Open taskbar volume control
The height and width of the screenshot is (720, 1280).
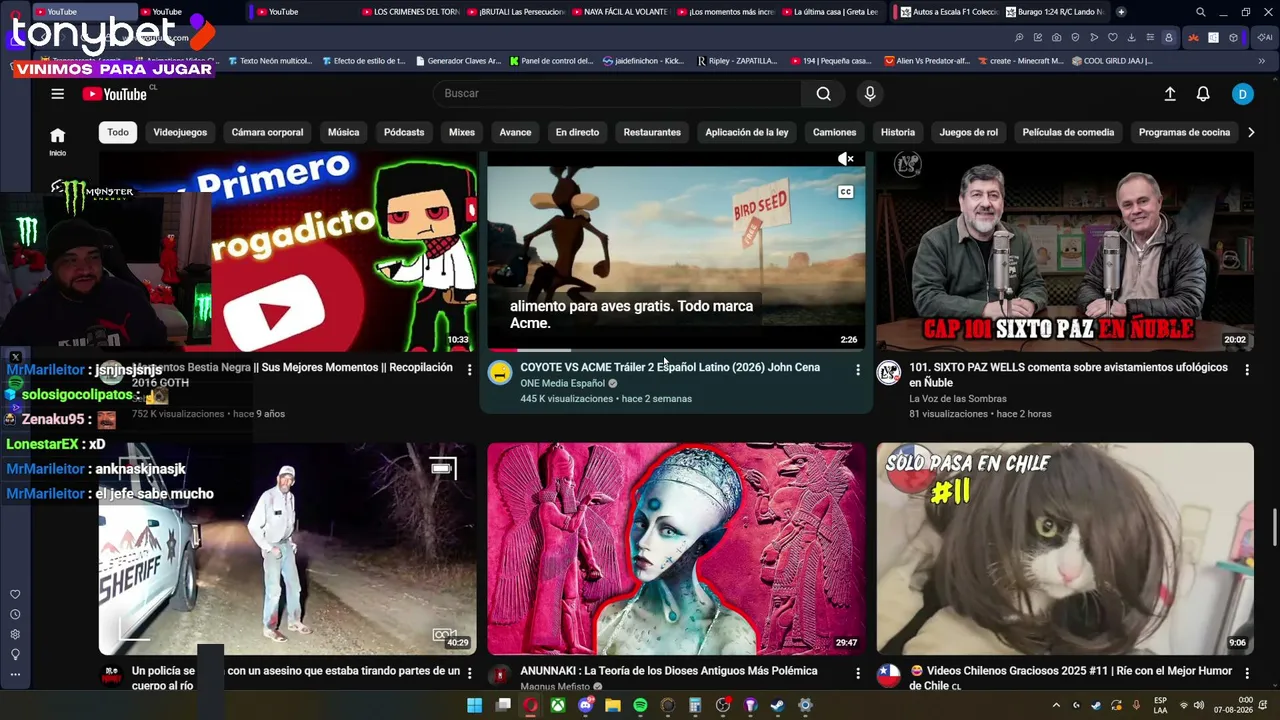pyautogui.click(x=1199, y=705)
